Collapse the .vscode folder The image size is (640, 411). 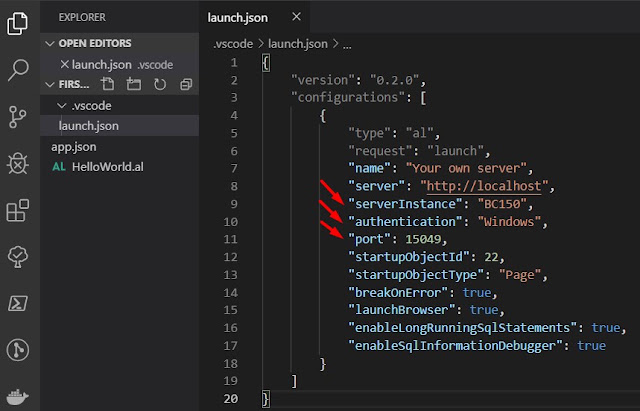62,106
